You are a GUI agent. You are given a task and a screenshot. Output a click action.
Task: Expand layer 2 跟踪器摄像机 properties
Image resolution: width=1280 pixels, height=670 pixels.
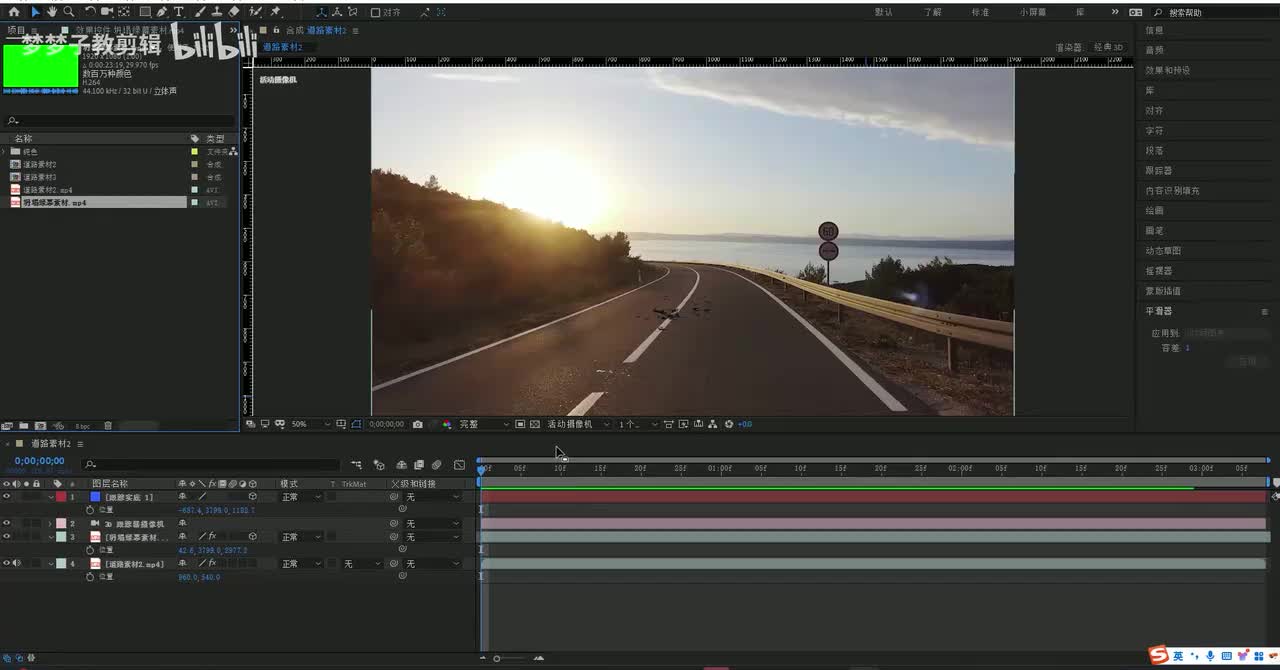pyautogui.click(x=50, y=523)
